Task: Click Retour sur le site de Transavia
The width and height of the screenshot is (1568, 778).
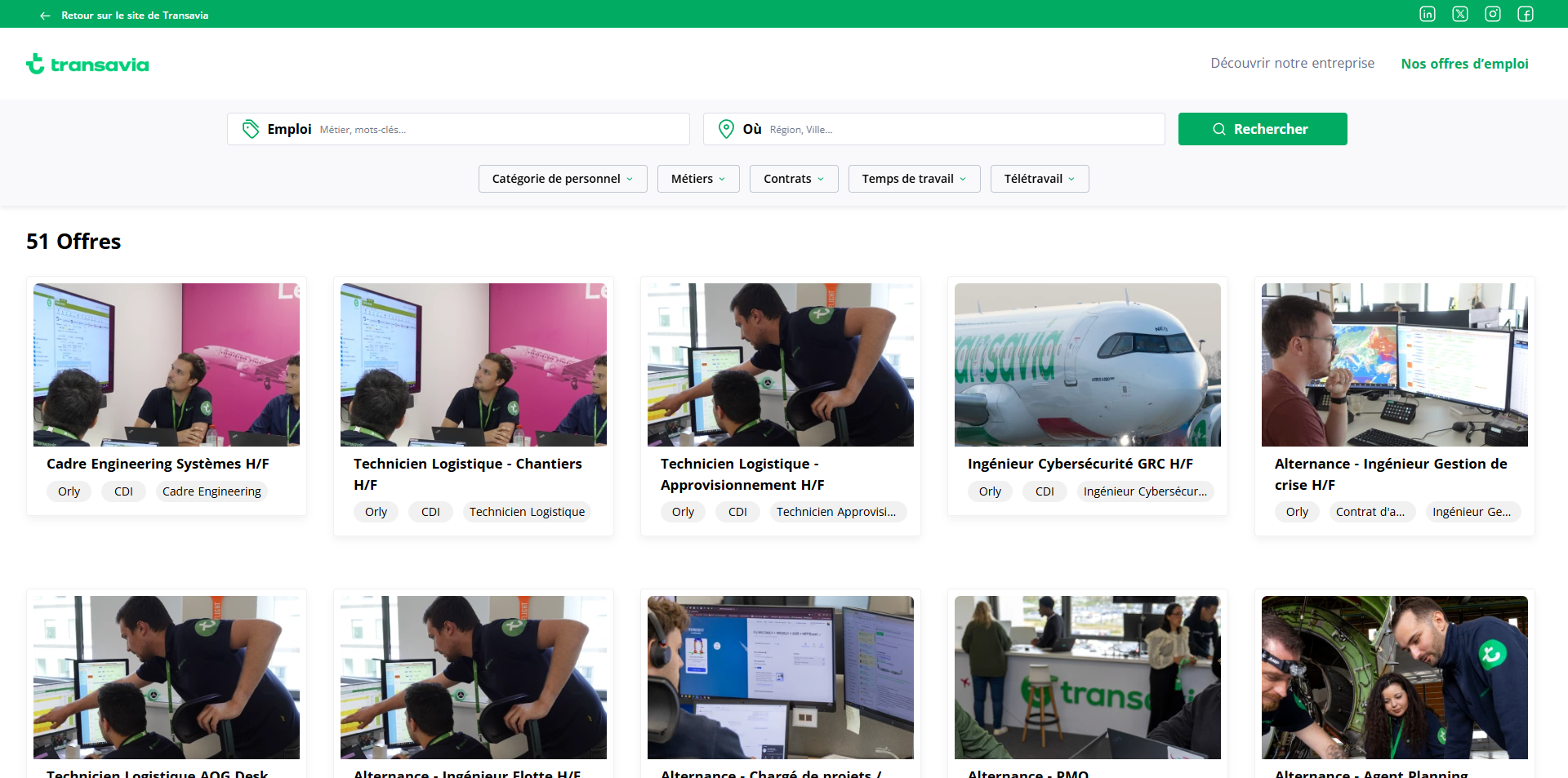Action: 135,16
